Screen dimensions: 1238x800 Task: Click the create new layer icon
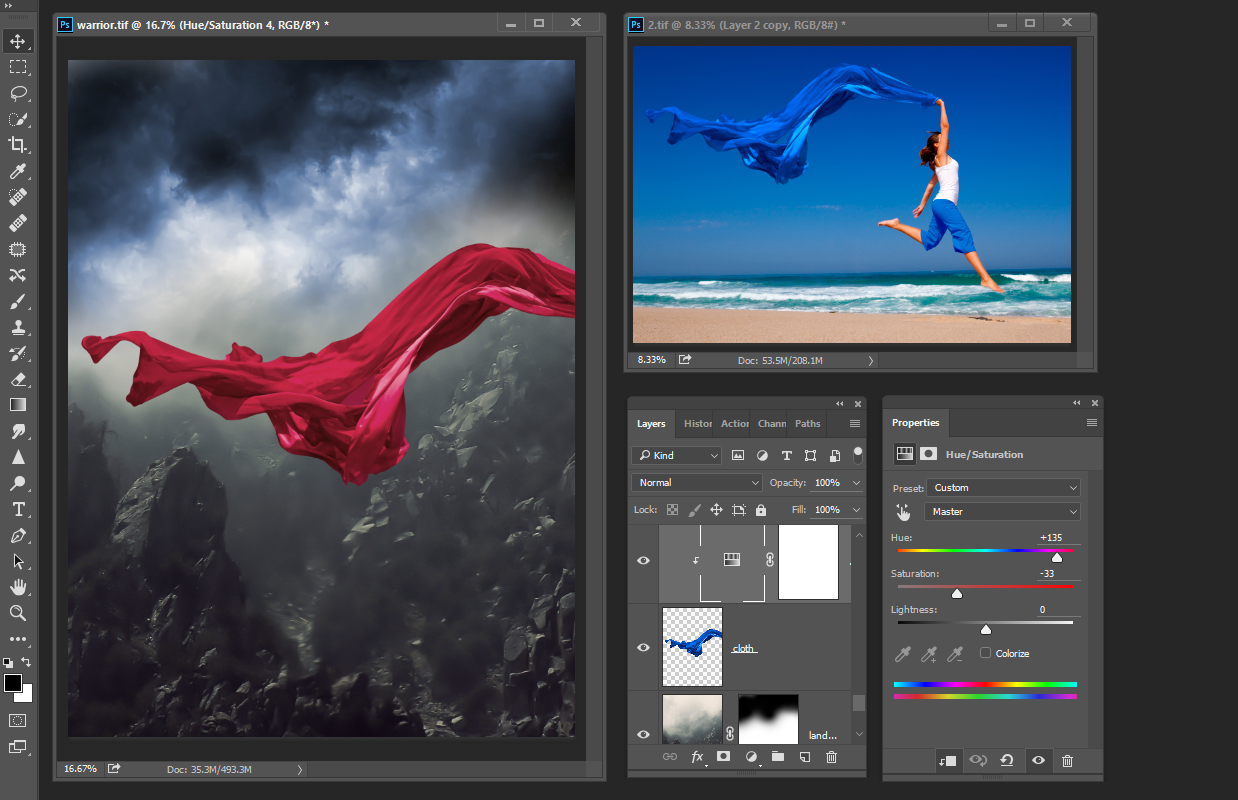804,758
